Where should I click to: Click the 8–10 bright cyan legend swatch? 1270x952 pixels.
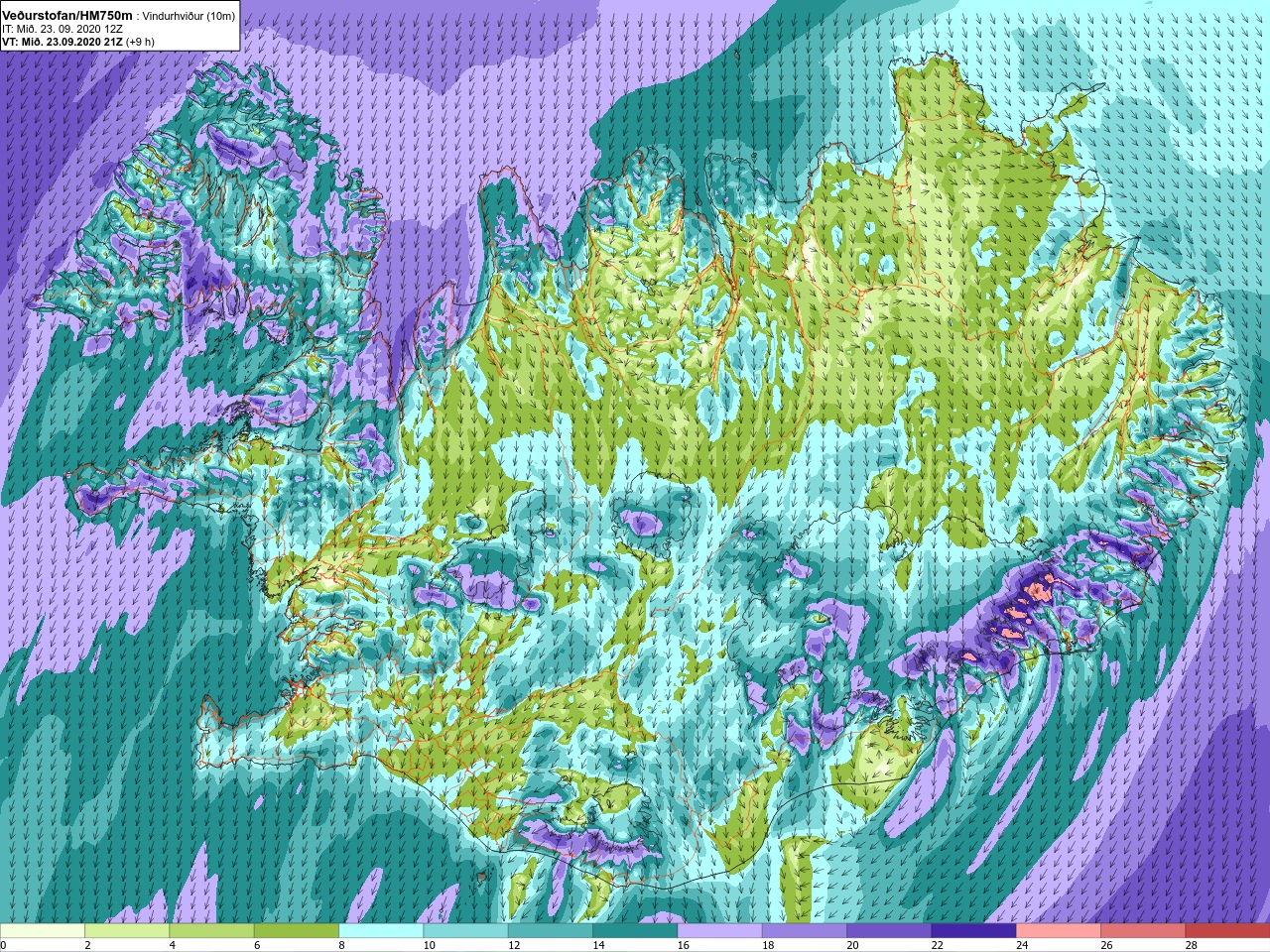[x=381, y=931]
